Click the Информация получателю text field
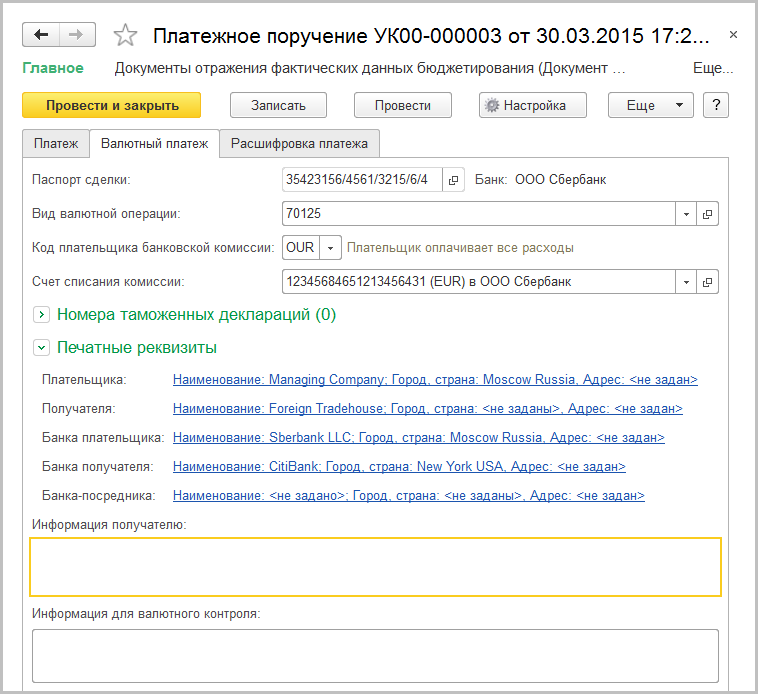 pyautogui.click(x=375, y=567)
